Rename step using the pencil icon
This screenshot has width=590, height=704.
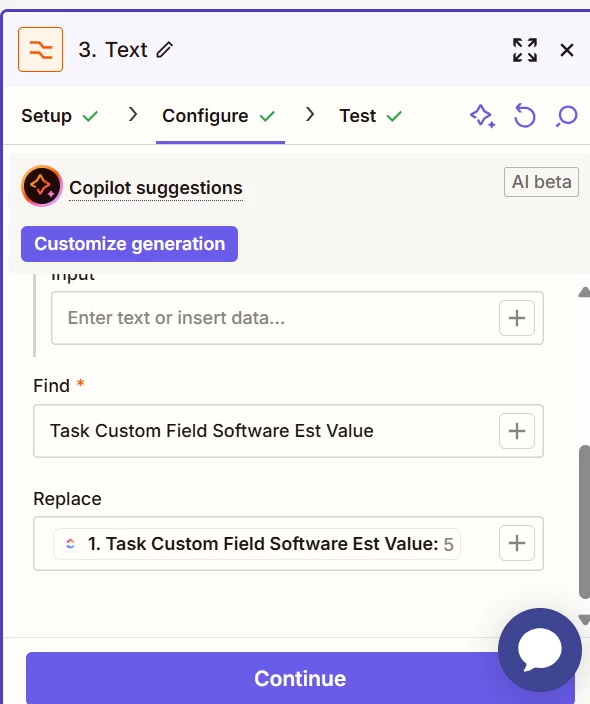165,49
